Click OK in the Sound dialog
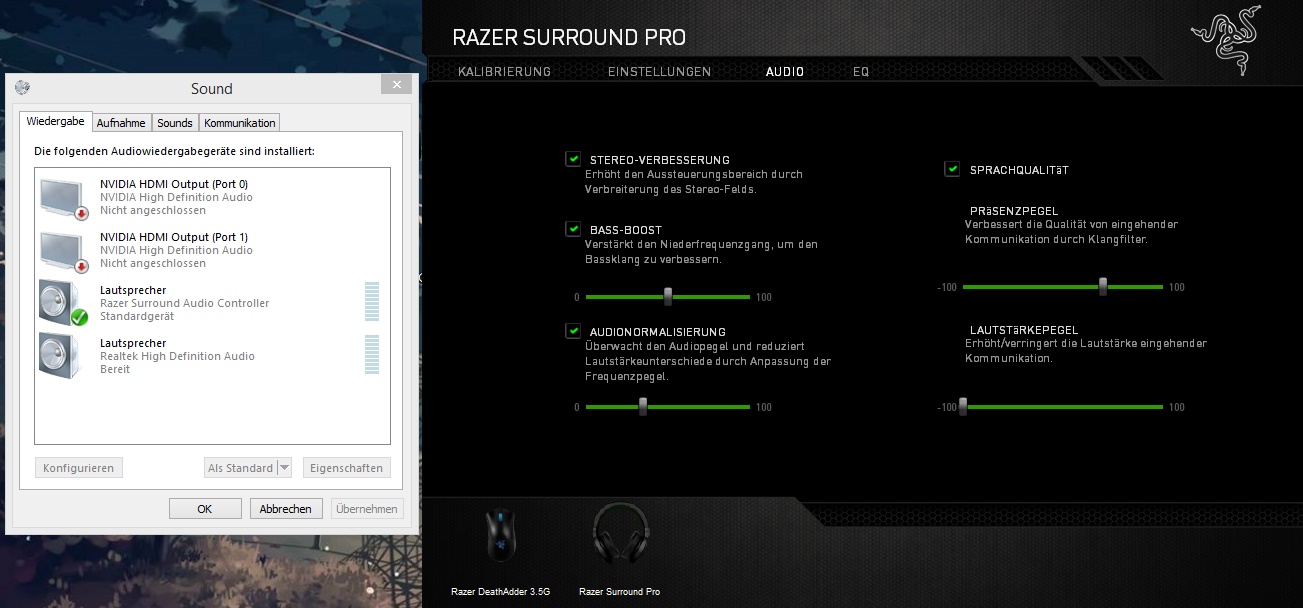The width and height of the screenshot is (1303, 608). tap(205, 509)
